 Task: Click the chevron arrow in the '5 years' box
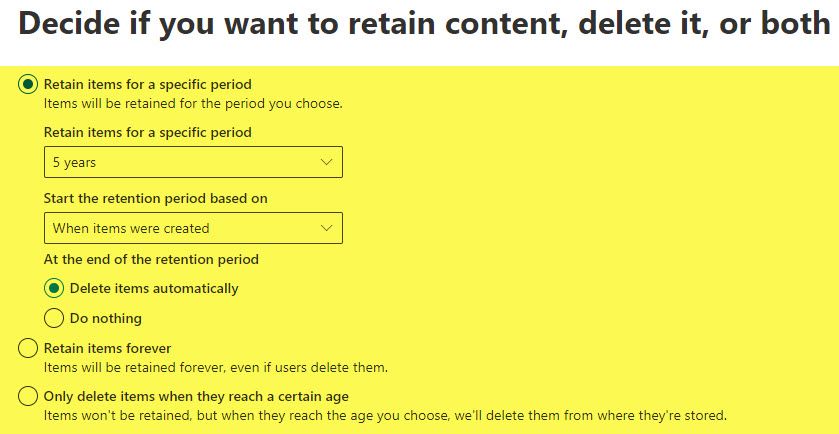326,162
